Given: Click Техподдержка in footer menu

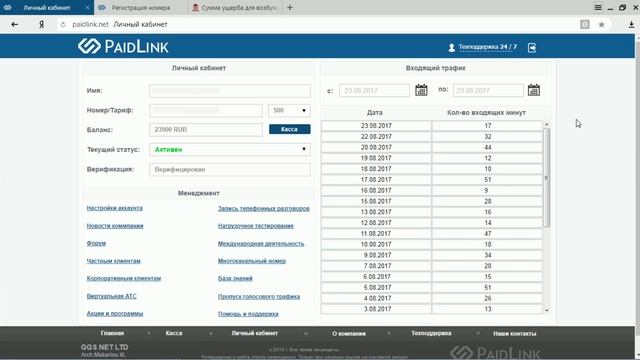Looking at the screenshot, I should pyautogui.click(x=431, y=333).
